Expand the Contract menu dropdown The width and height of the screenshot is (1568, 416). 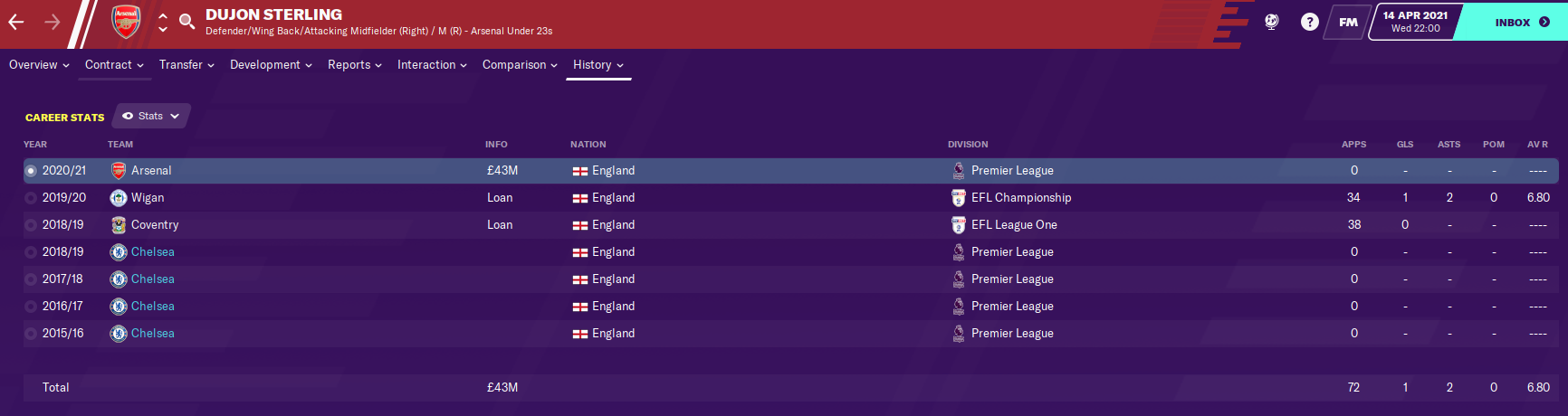(x=114, y=65)
